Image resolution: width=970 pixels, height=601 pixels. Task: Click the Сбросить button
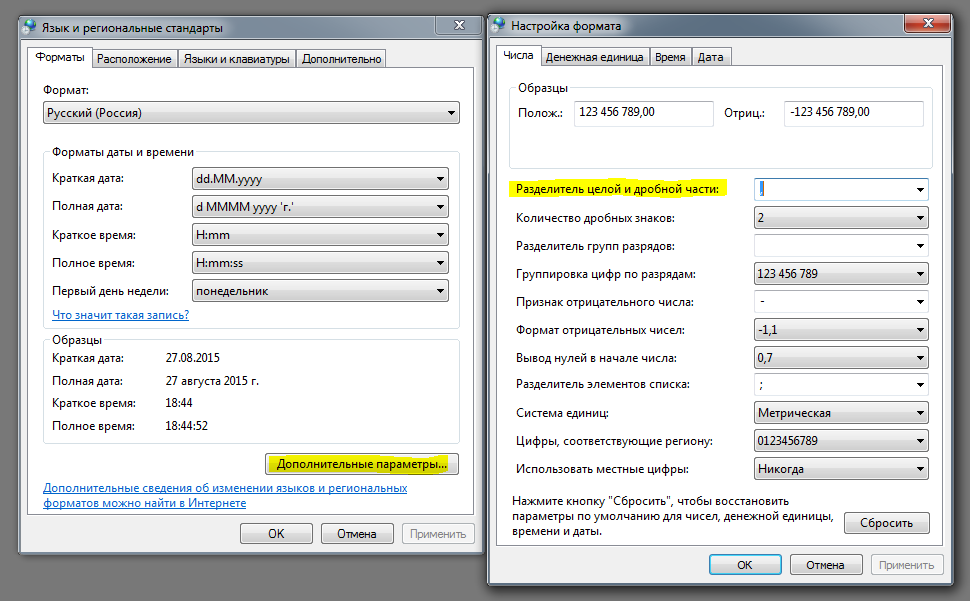click(x=886, y=523)
